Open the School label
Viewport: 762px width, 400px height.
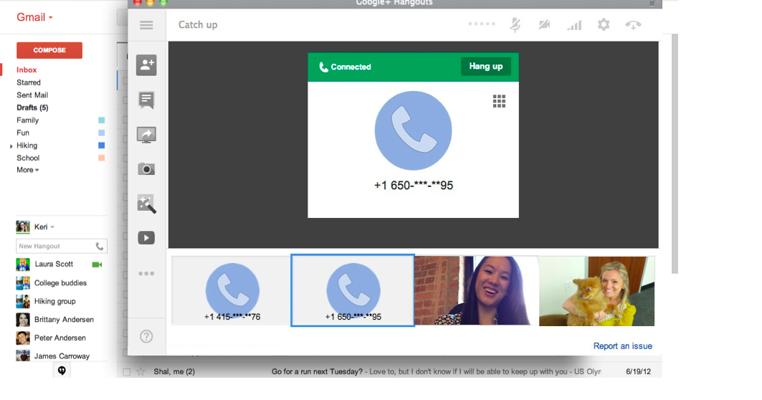click(x=28, y=158)
